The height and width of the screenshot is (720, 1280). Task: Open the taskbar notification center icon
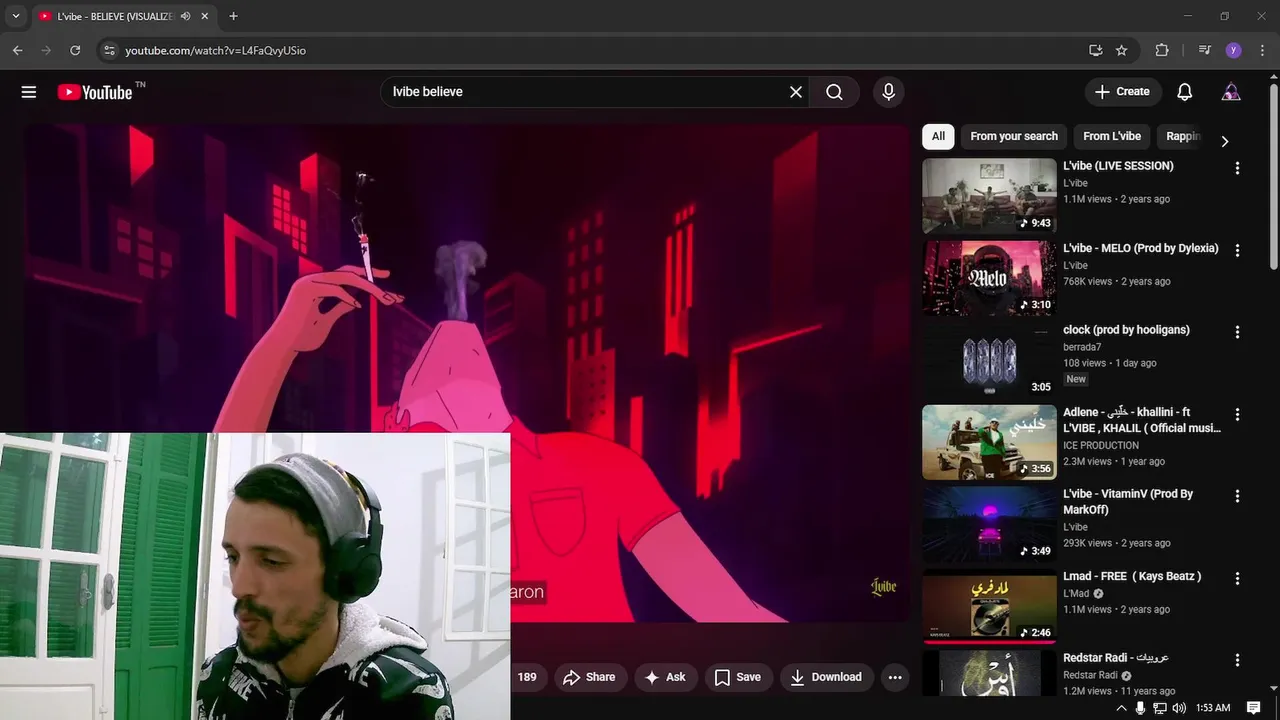1254,708
